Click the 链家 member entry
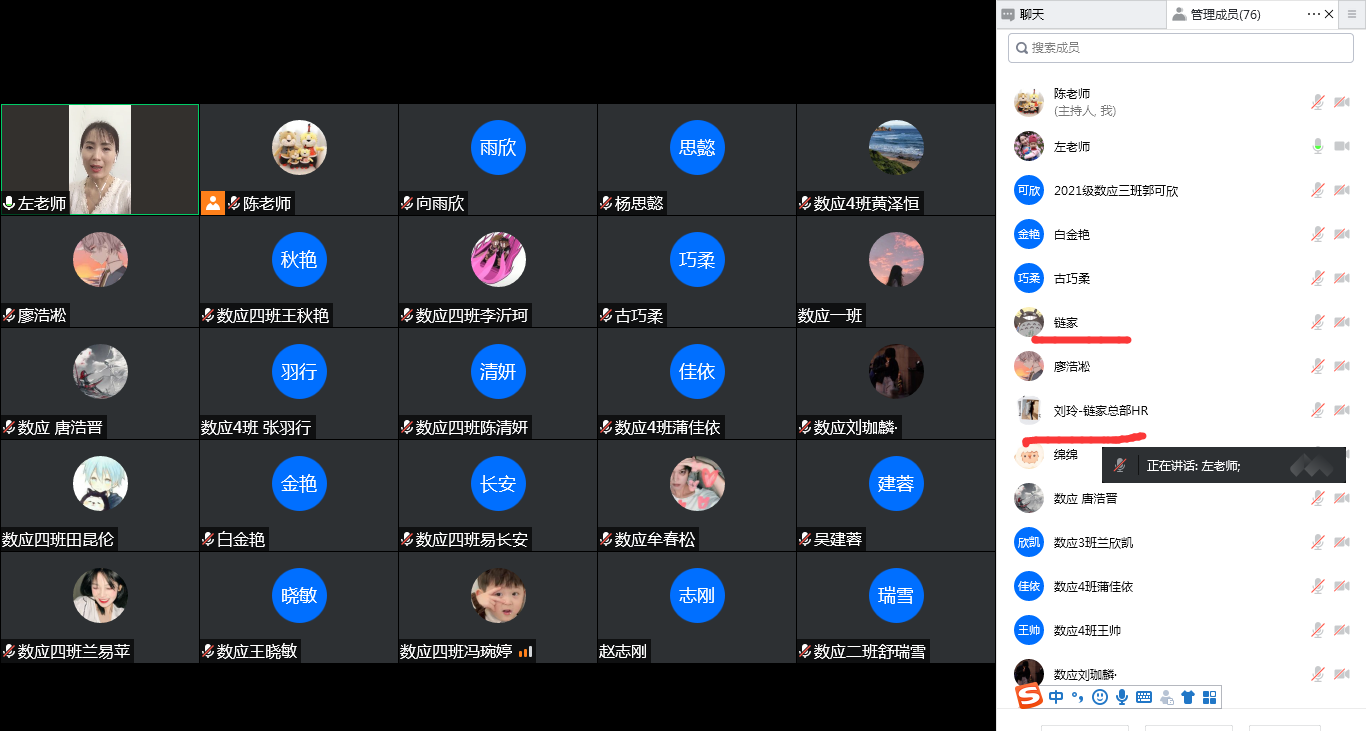Viewport: 1366px width, 731px height. (x=1066, y=323)
